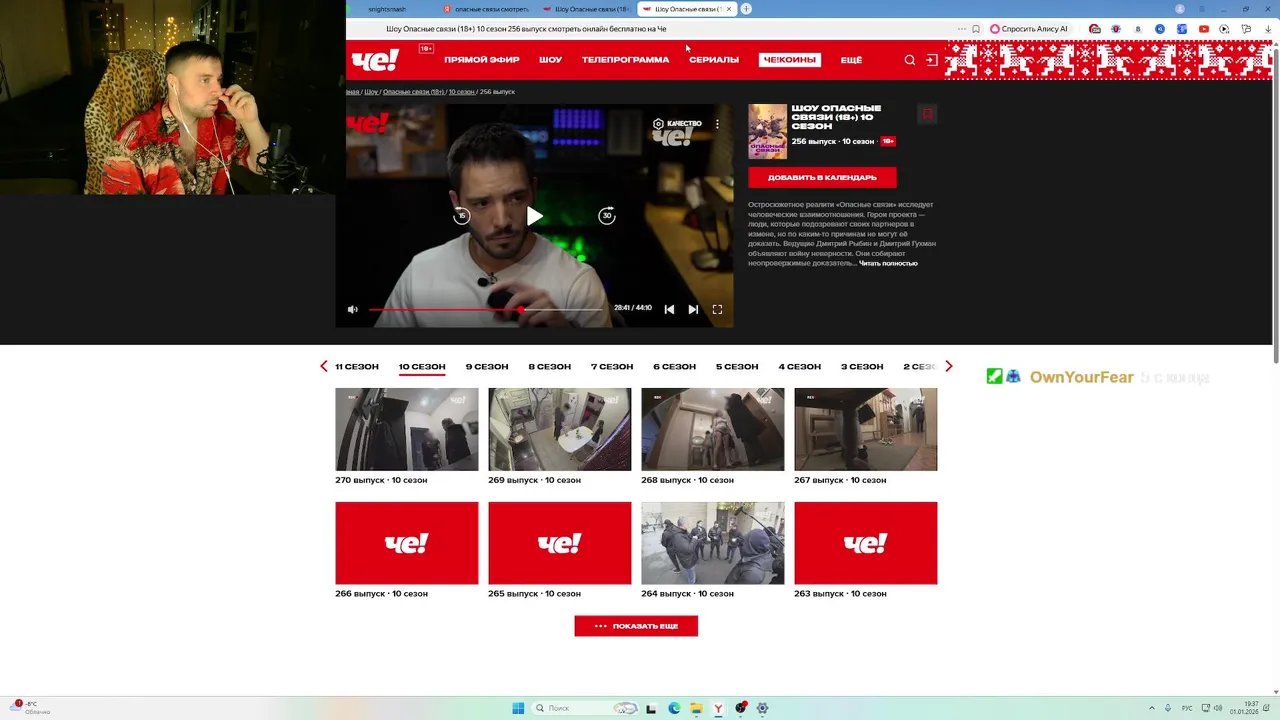
Task: Open the Сериалы menu item
Action: (714, 60)
